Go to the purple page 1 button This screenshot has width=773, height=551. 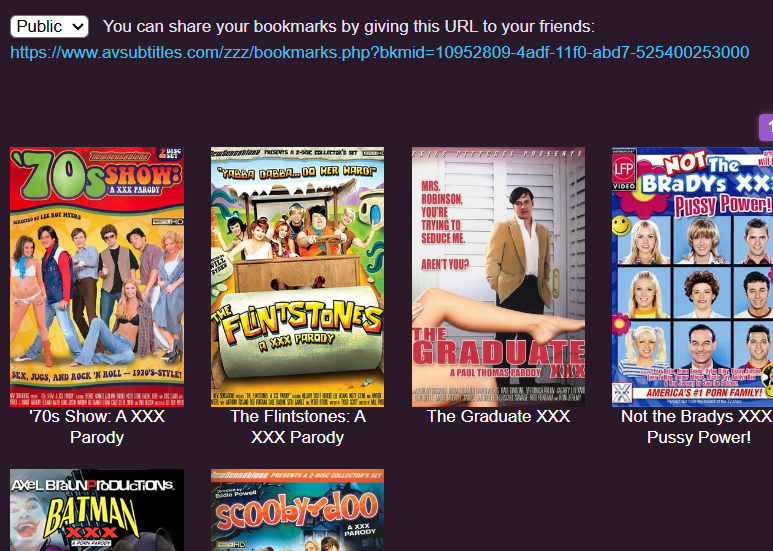click(766, 127)
